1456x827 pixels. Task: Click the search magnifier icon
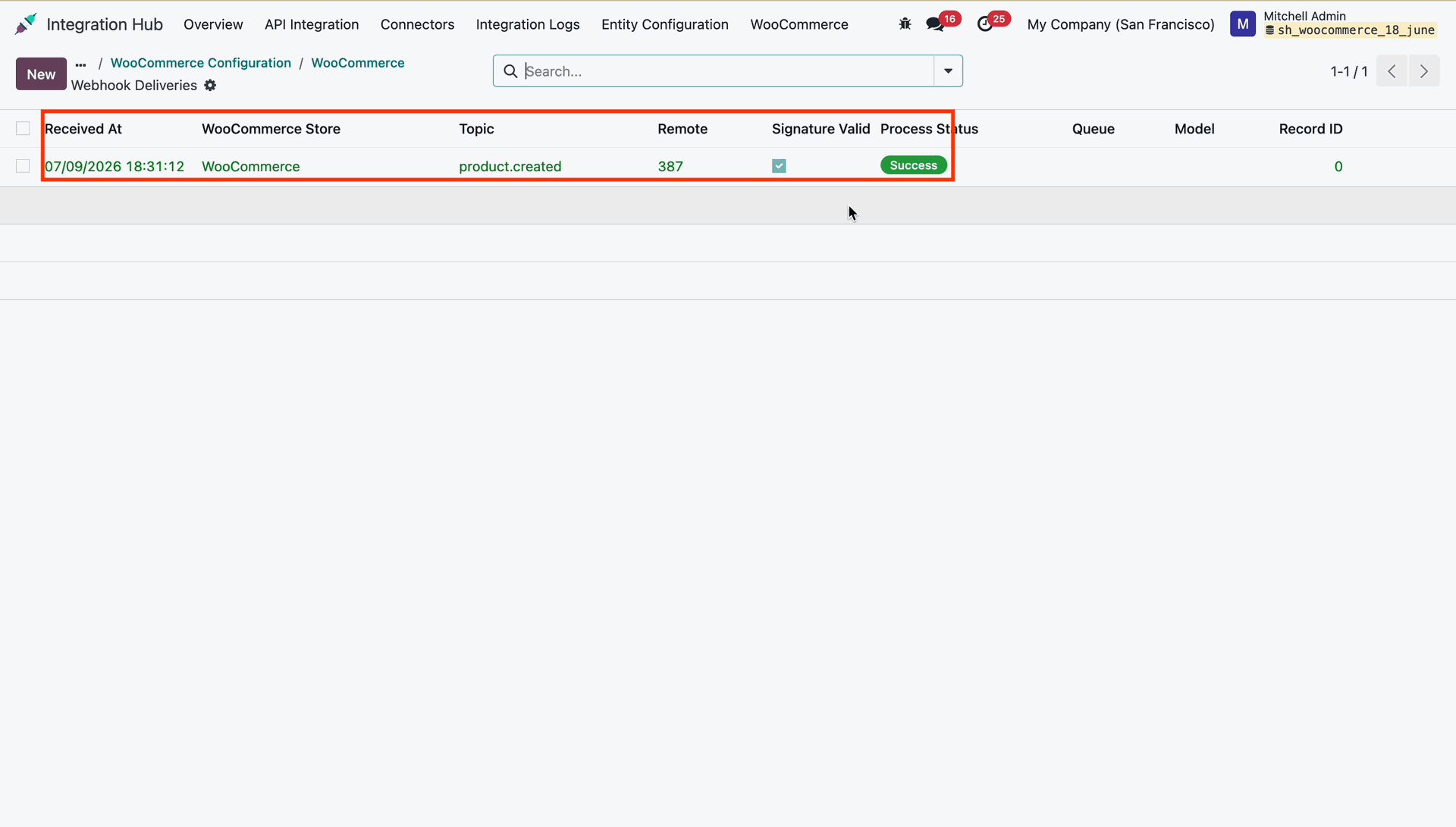coord(510,71)
